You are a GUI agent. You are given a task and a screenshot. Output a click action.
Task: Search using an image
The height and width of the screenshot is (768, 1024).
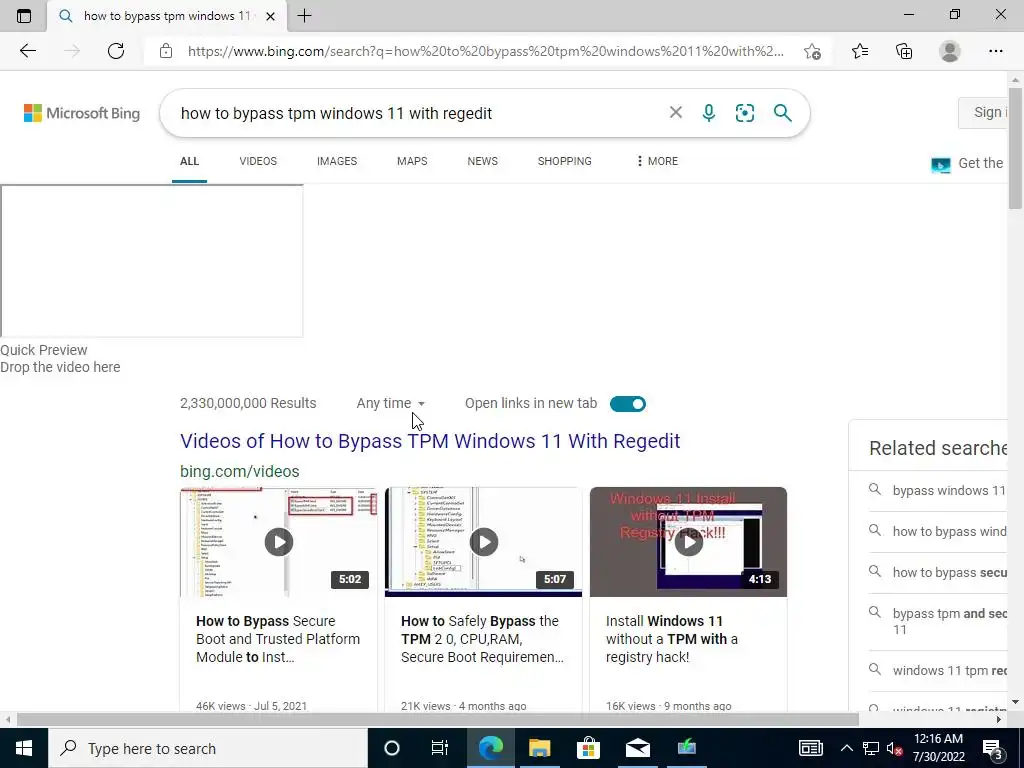coord(744,113)
